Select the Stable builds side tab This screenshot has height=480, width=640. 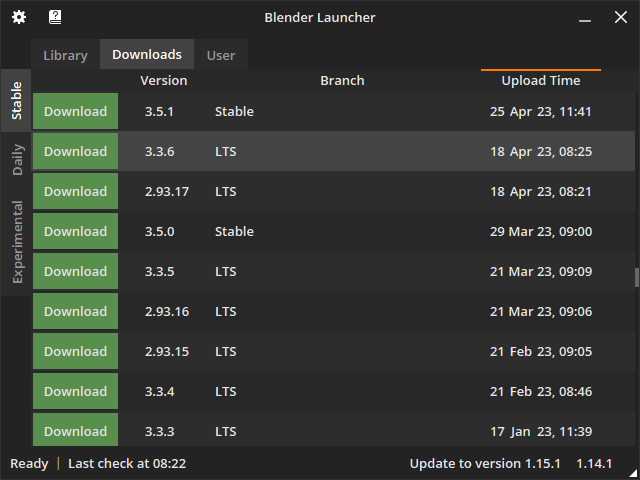[17, 101]
